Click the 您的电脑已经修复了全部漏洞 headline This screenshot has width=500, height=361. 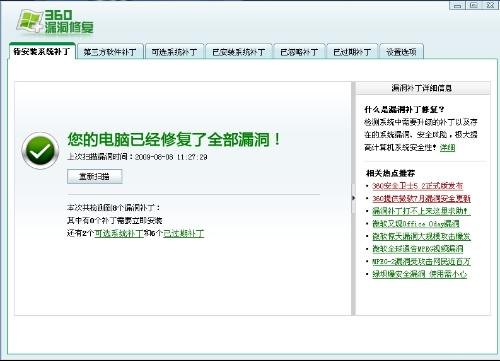tap(174, 139)
